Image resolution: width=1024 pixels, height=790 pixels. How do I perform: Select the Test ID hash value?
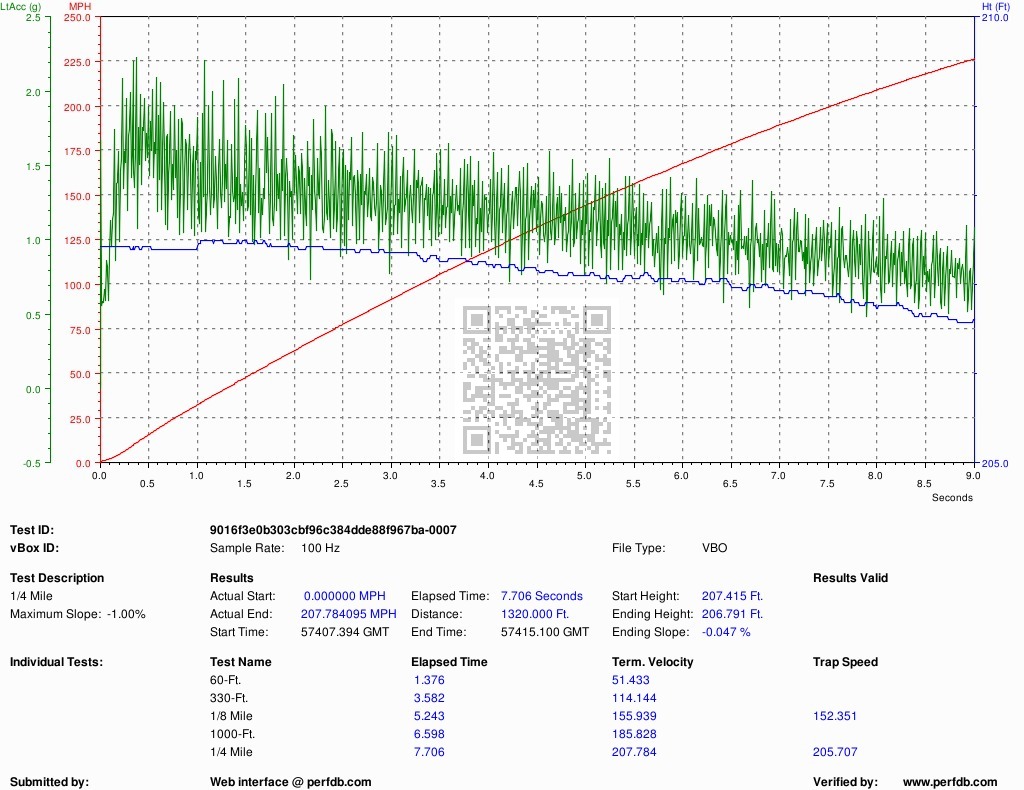pyautogui.click(x=333, y=530)
